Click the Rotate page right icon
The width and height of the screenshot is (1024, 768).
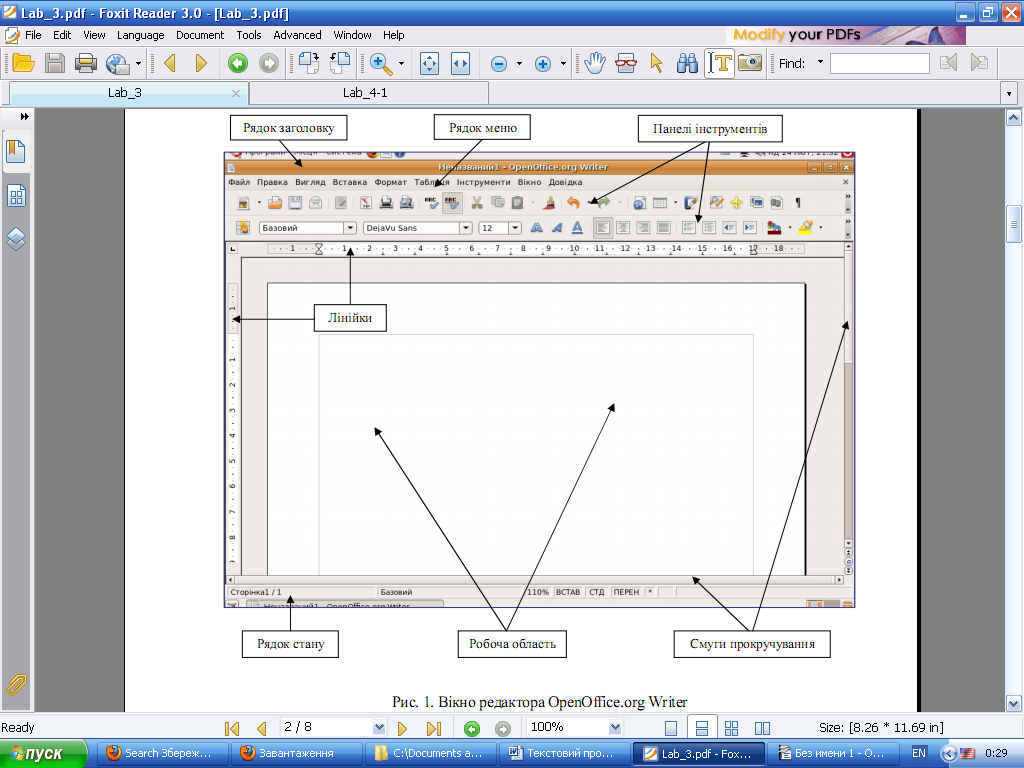[x=308, y=63]
